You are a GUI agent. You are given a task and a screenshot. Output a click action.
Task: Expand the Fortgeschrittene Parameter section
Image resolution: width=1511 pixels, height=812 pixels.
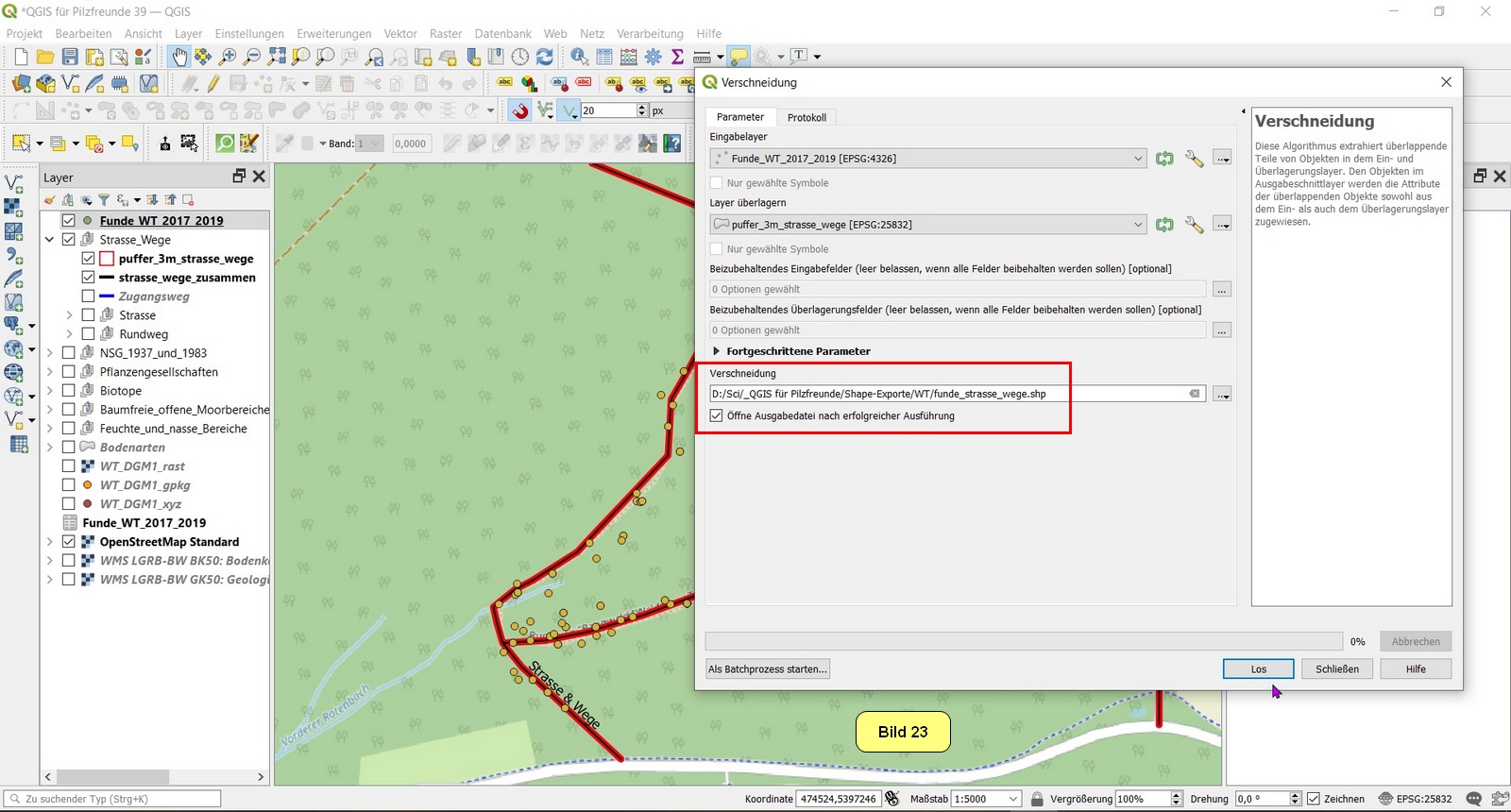[x=717, y=351]
